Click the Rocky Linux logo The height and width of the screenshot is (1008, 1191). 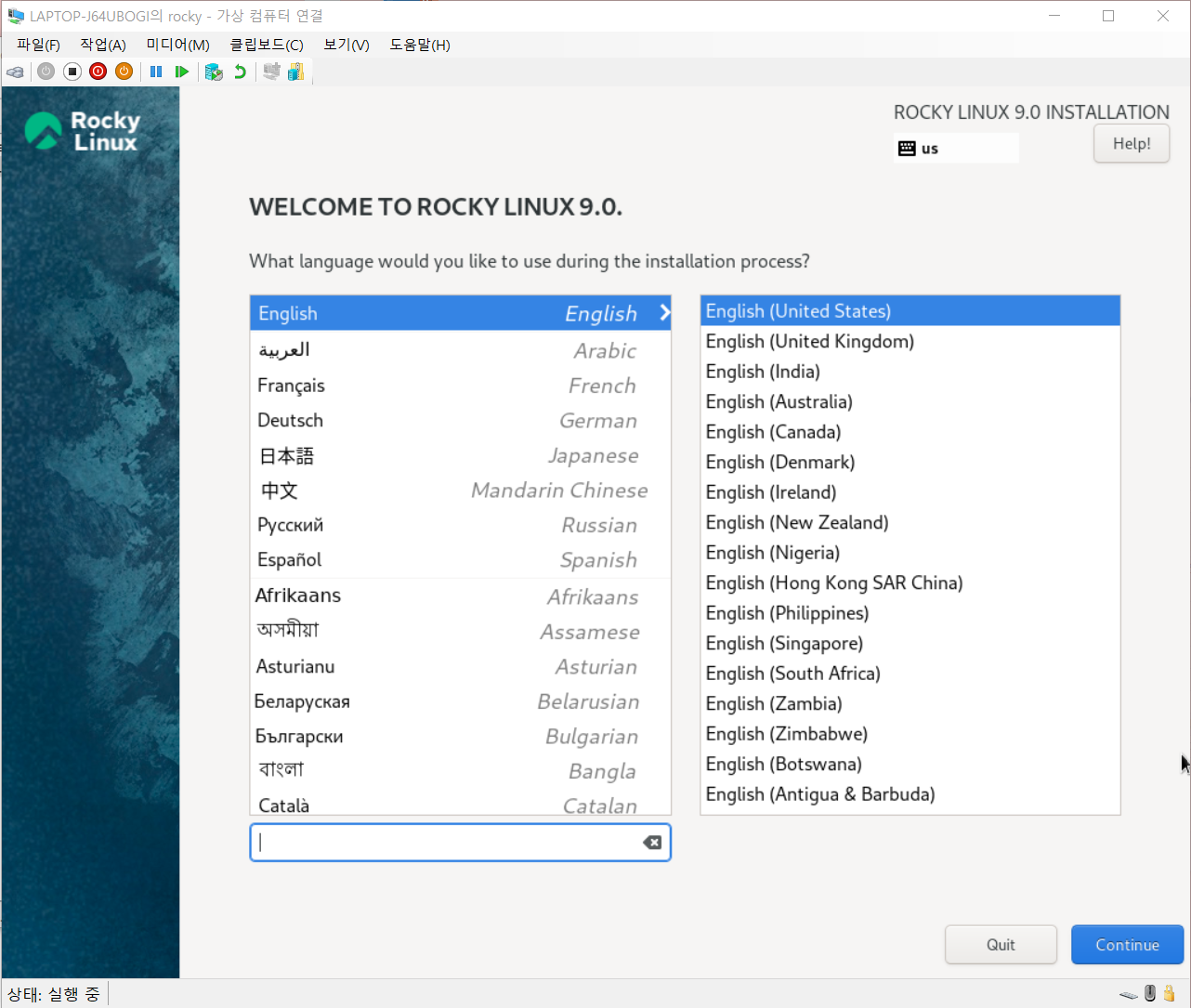click(82, 131)
